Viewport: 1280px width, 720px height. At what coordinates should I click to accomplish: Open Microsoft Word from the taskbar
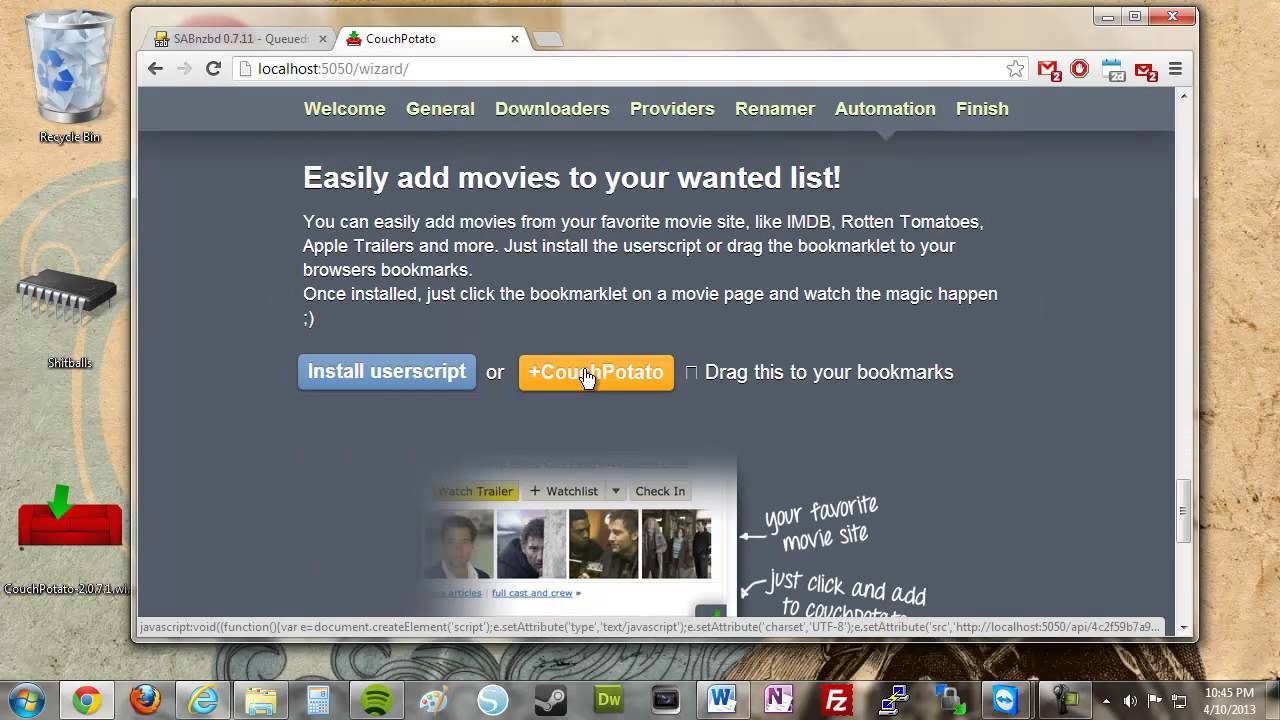(x=722, y=700)
